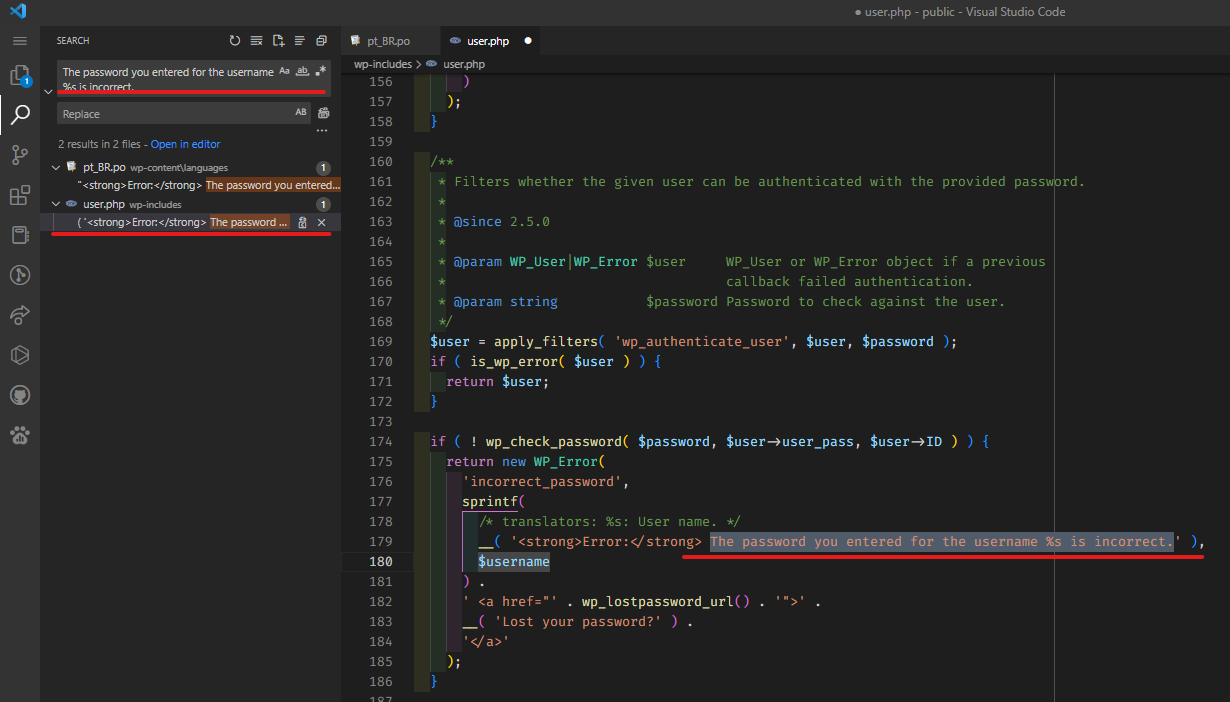Click the Replace All icon
This screenshot has height=702, width=1230.
pos(323,113)
